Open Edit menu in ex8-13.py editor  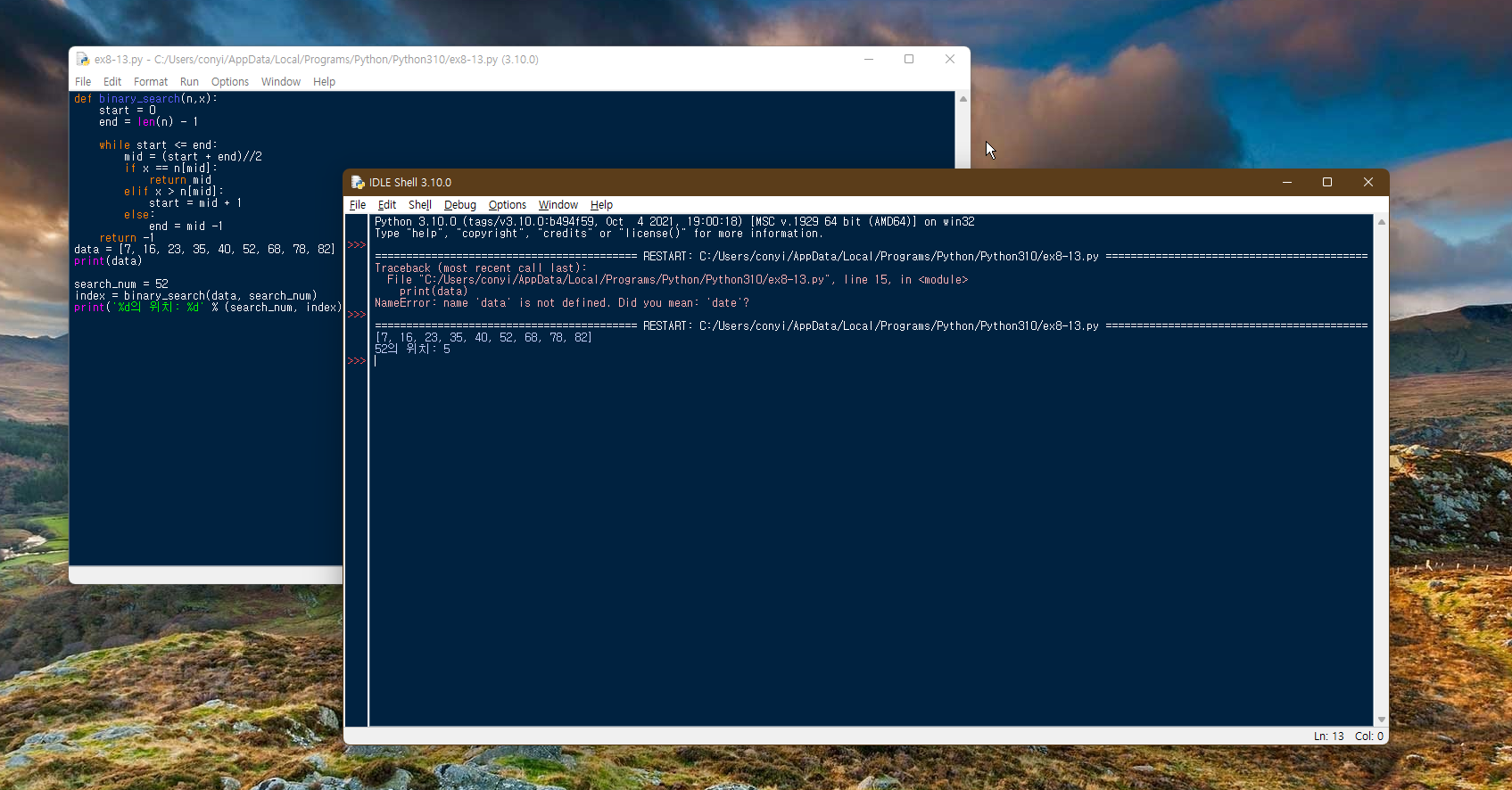pyautogui.click(x=112, y=82)
